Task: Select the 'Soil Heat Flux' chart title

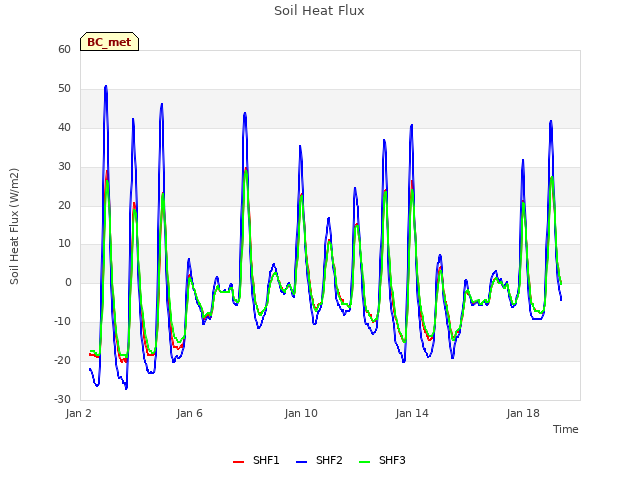Action: [x=319, y=11]
